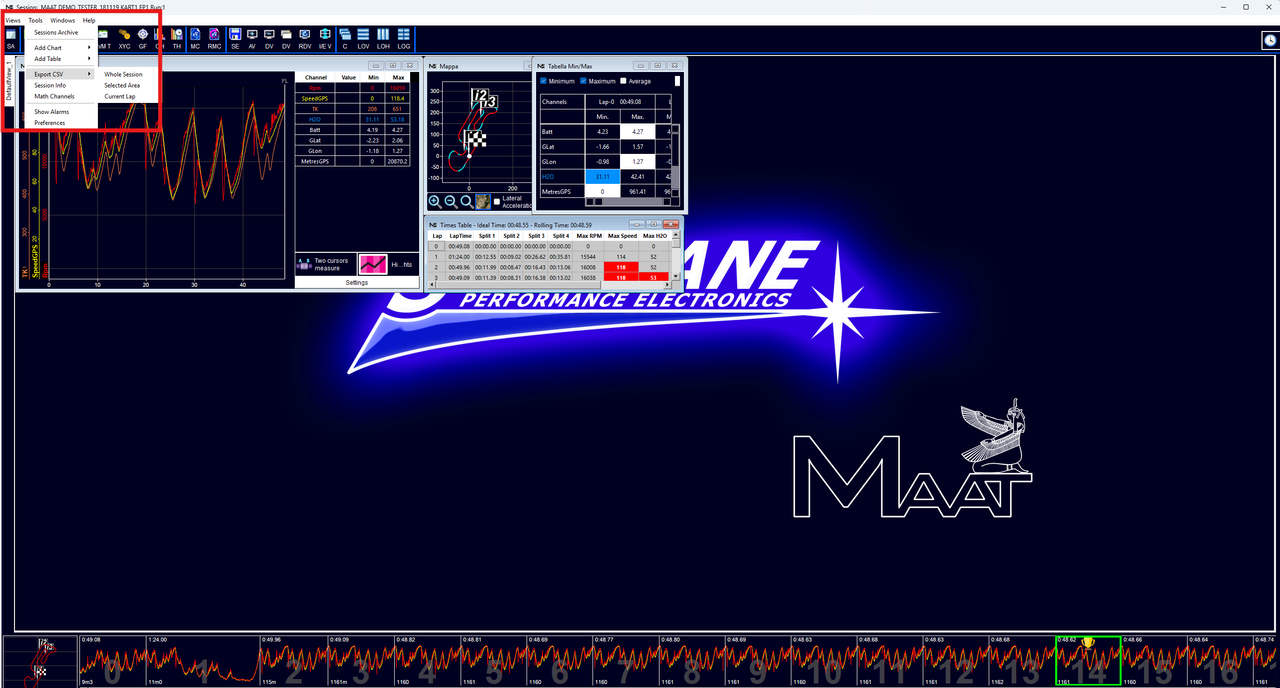This screenshot has width=1280, height=688.
Task: Zoom out on the Mappa track map
Action: click(x=450, y=201)
